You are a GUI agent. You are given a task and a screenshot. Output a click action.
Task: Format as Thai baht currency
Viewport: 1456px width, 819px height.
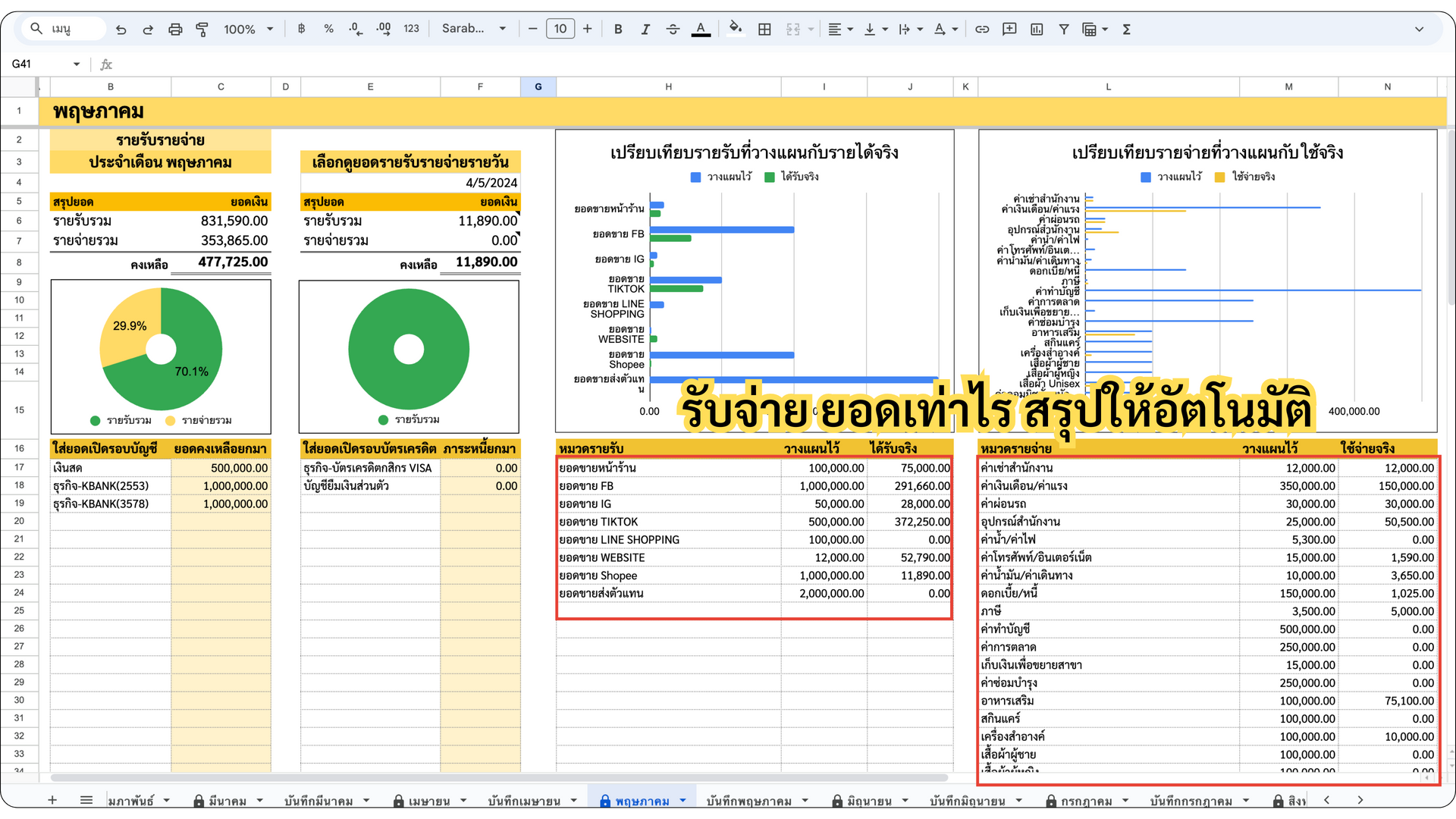[301, 29]
